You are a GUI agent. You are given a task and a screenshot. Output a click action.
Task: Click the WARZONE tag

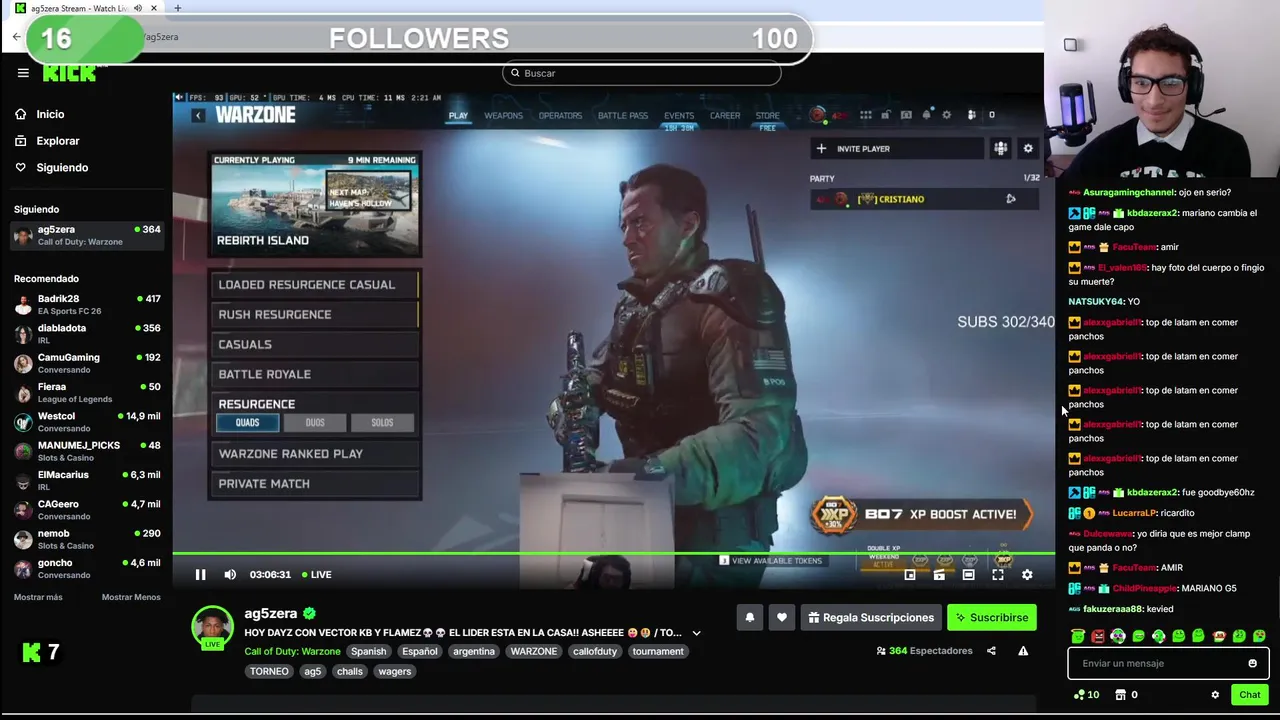(x=534, y=651)
